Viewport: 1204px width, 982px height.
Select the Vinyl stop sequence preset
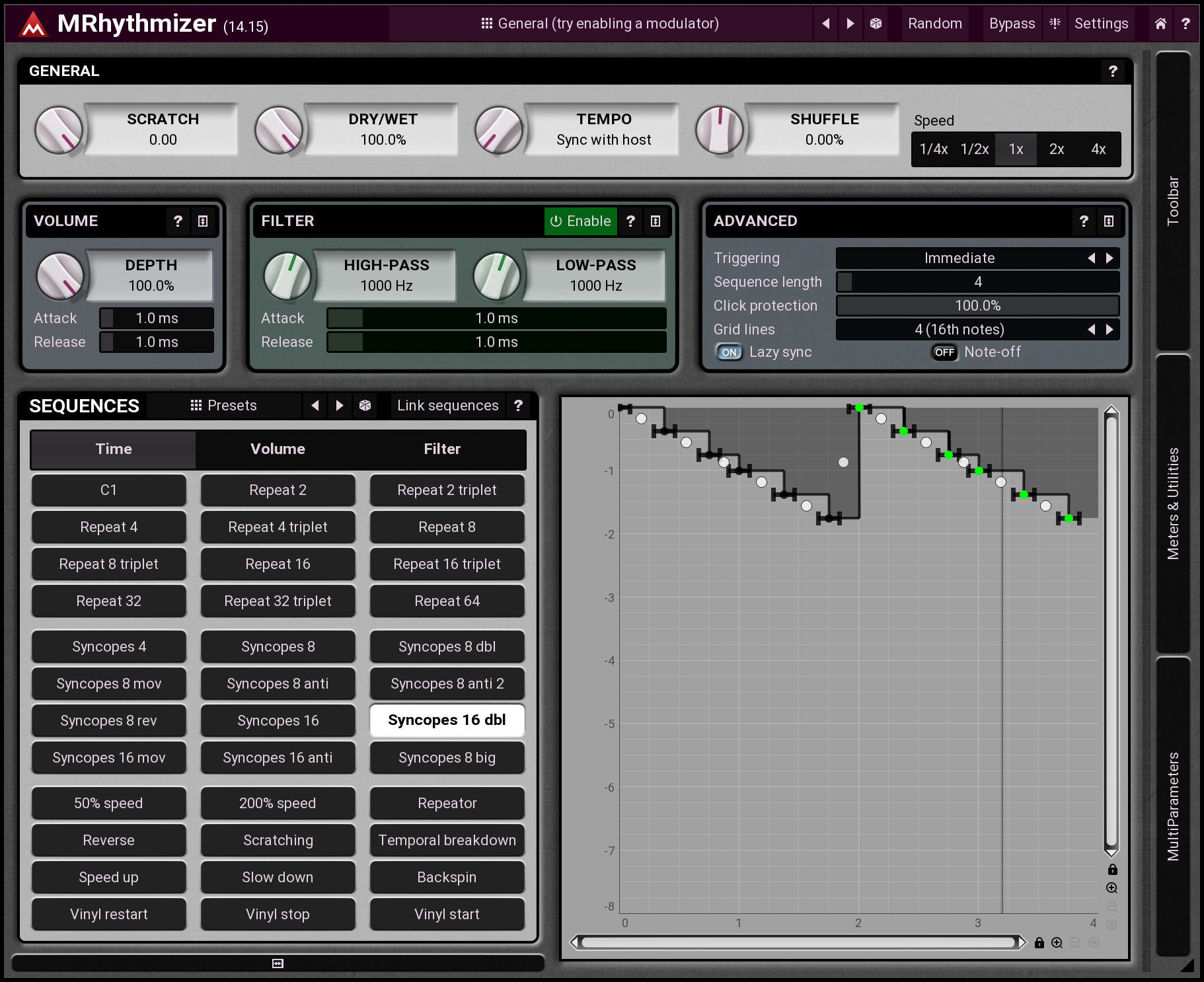pyautogui.click(x=278, y=915)
